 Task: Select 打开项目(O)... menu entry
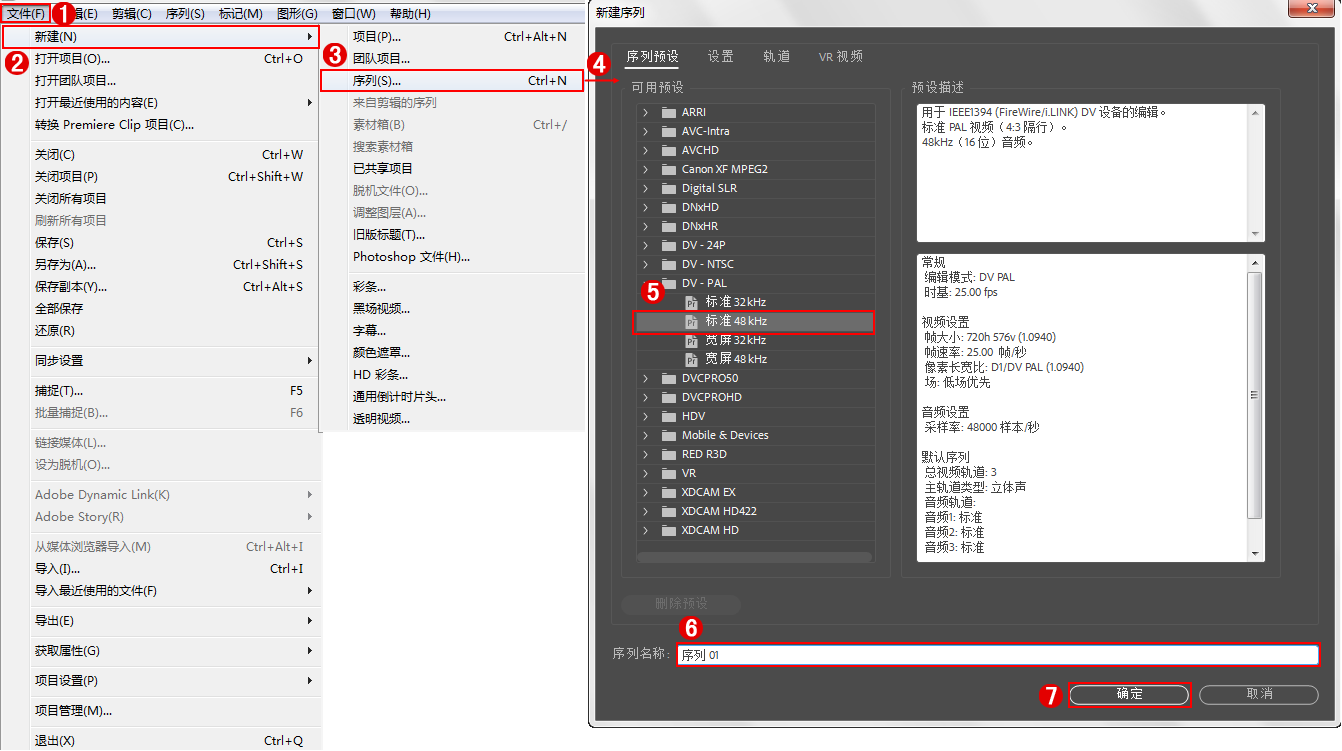(x=160, y=59)
